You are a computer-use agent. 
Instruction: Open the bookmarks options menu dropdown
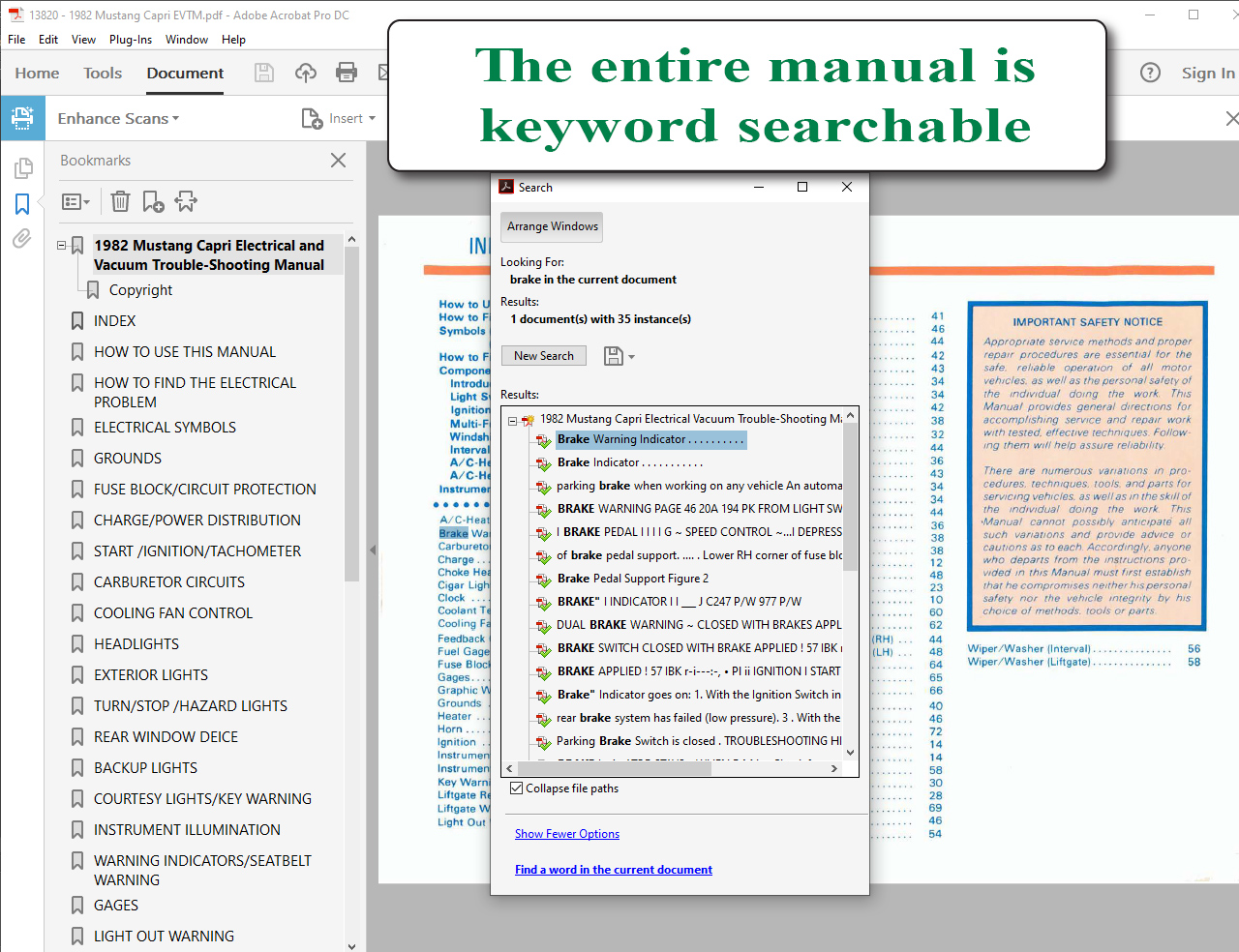click(76, 201)
